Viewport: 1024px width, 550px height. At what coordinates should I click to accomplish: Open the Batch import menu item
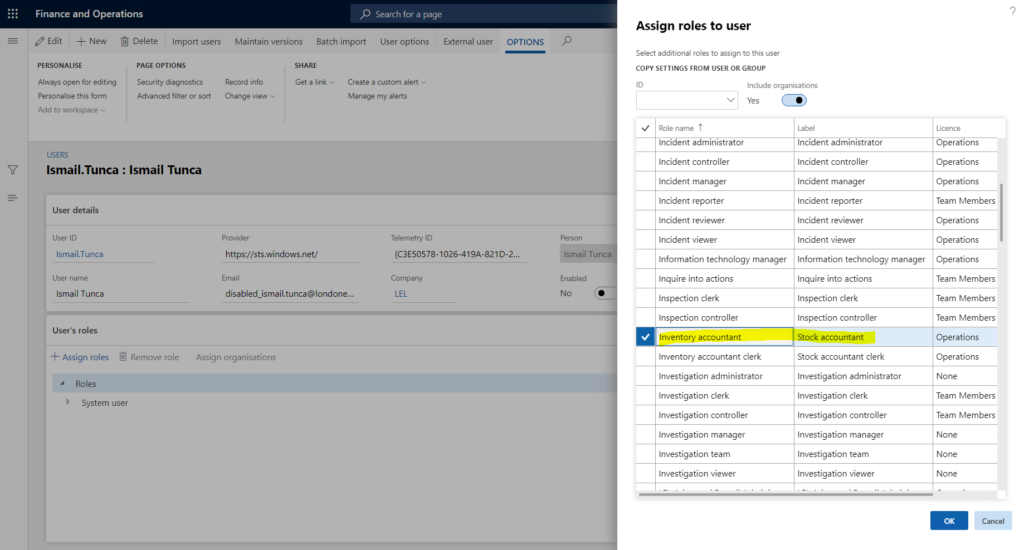pos(341,41)
